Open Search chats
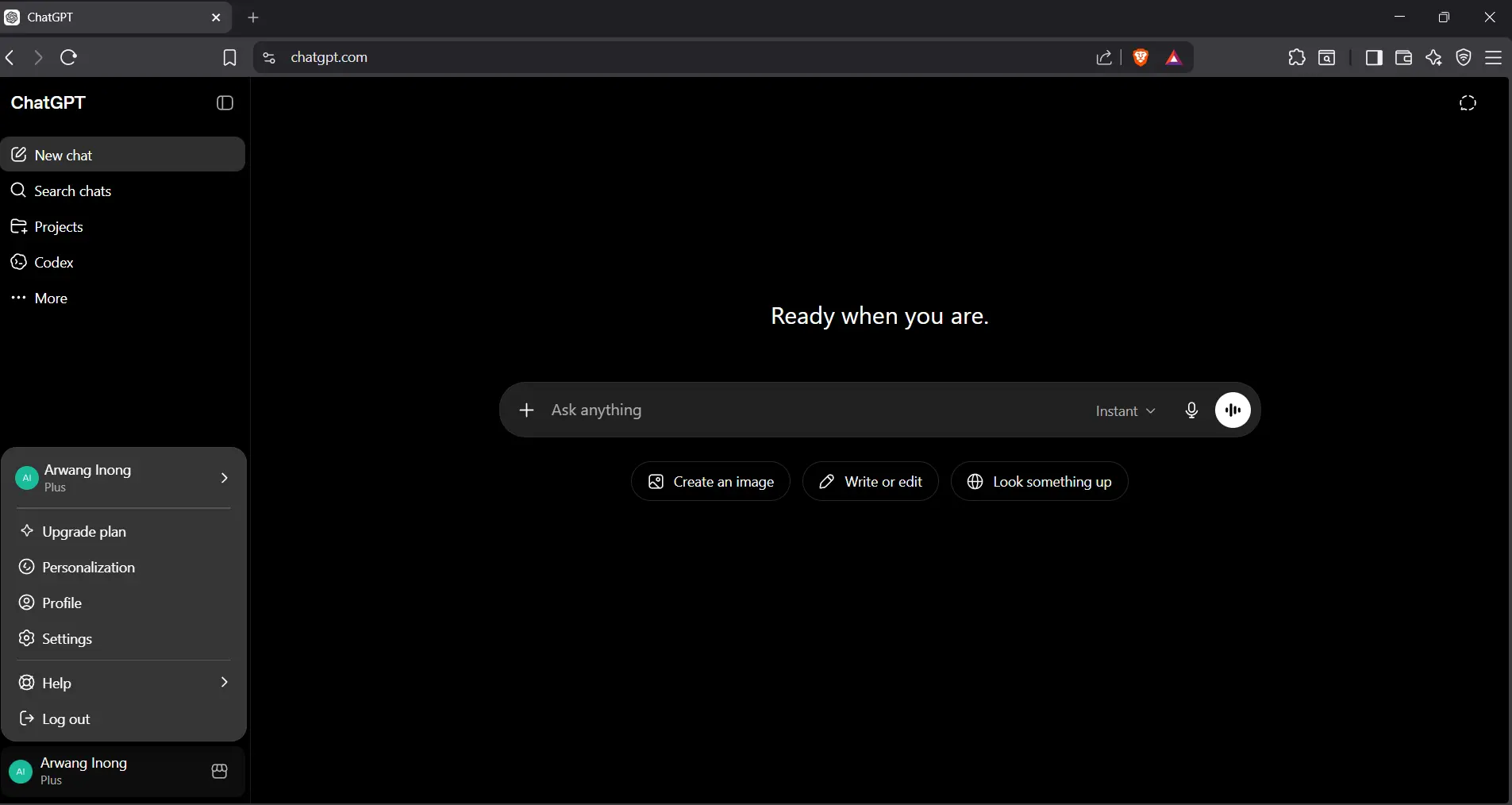This screenshot has width=1512, height=805. 123,191
